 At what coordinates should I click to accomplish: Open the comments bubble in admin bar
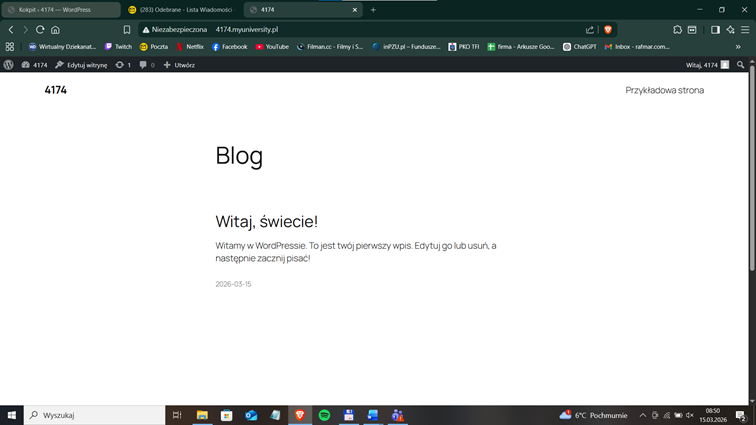click(145, 65)
